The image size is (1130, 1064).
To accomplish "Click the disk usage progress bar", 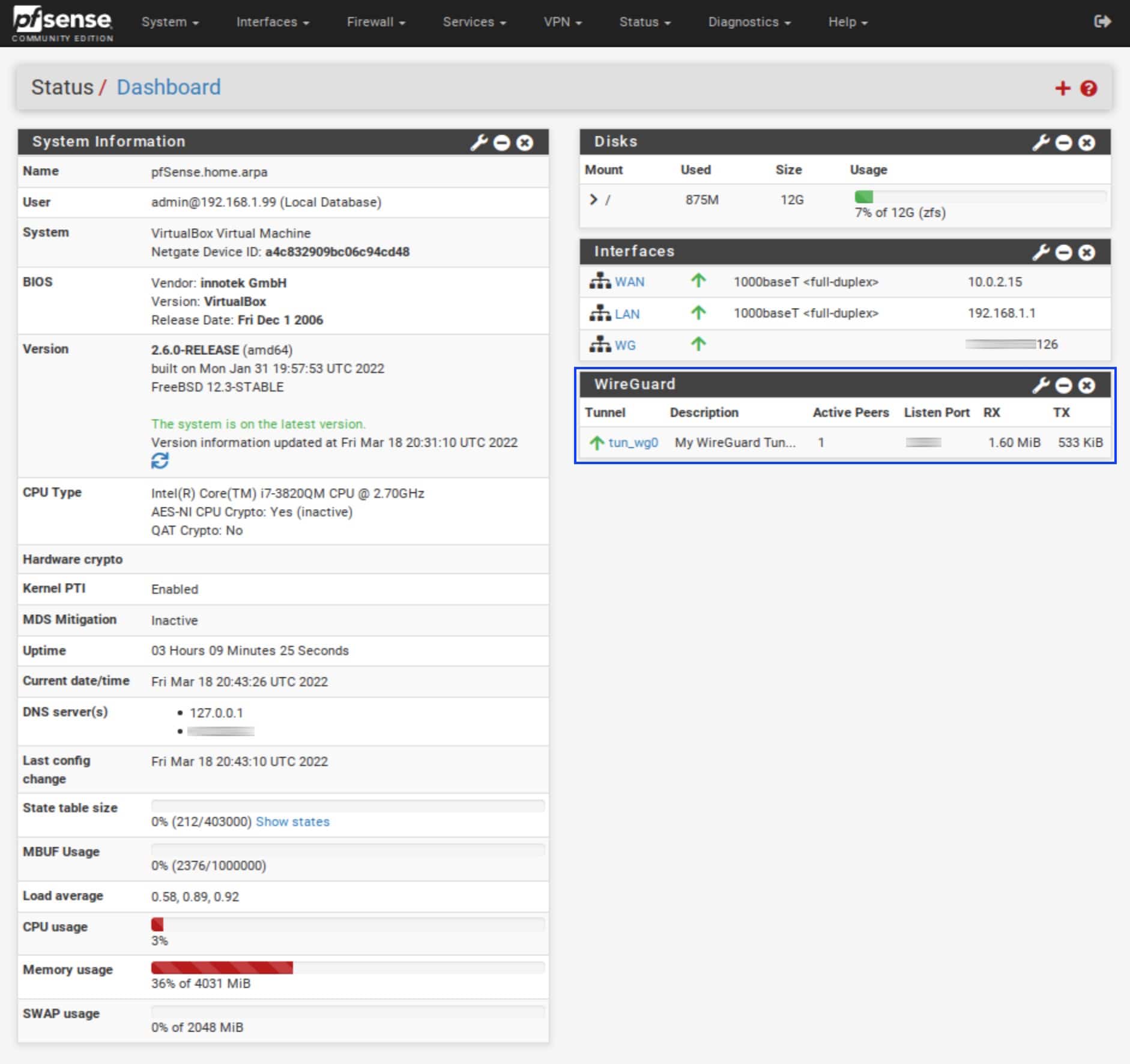I will tap(980, 197).
